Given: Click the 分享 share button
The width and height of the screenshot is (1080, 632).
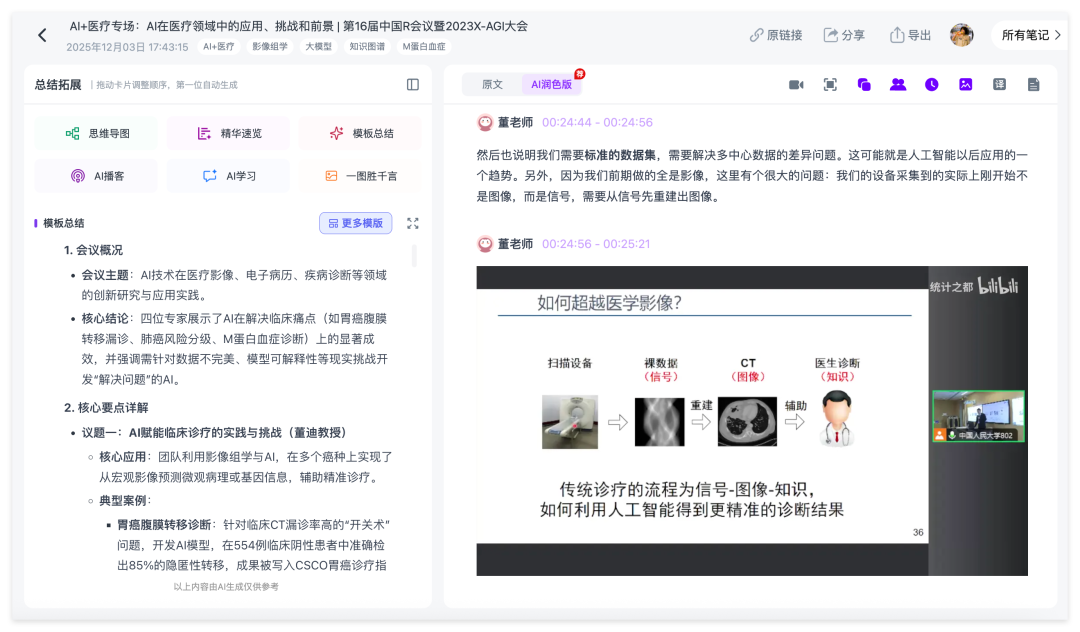Looking at the screenshot, I should click(x=844, y=35).
